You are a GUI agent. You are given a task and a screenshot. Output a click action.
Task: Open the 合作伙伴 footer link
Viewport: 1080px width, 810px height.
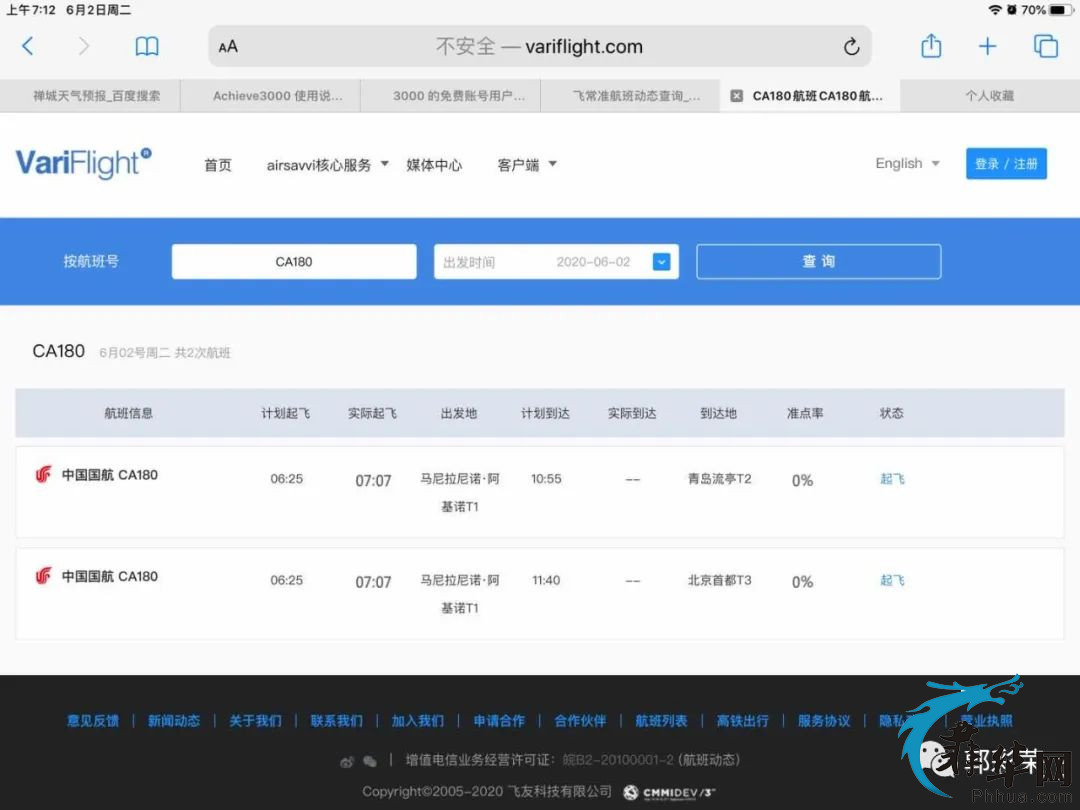581,721
